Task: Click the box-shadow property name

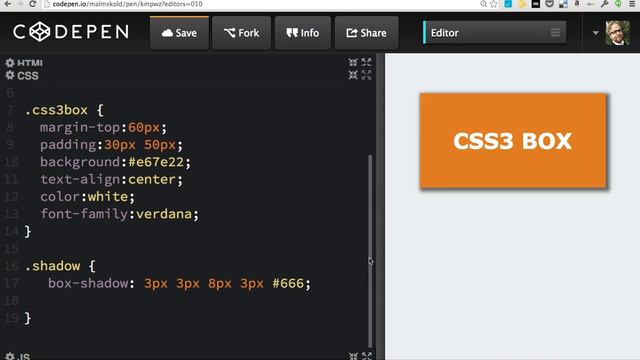Action: [88, 283]
